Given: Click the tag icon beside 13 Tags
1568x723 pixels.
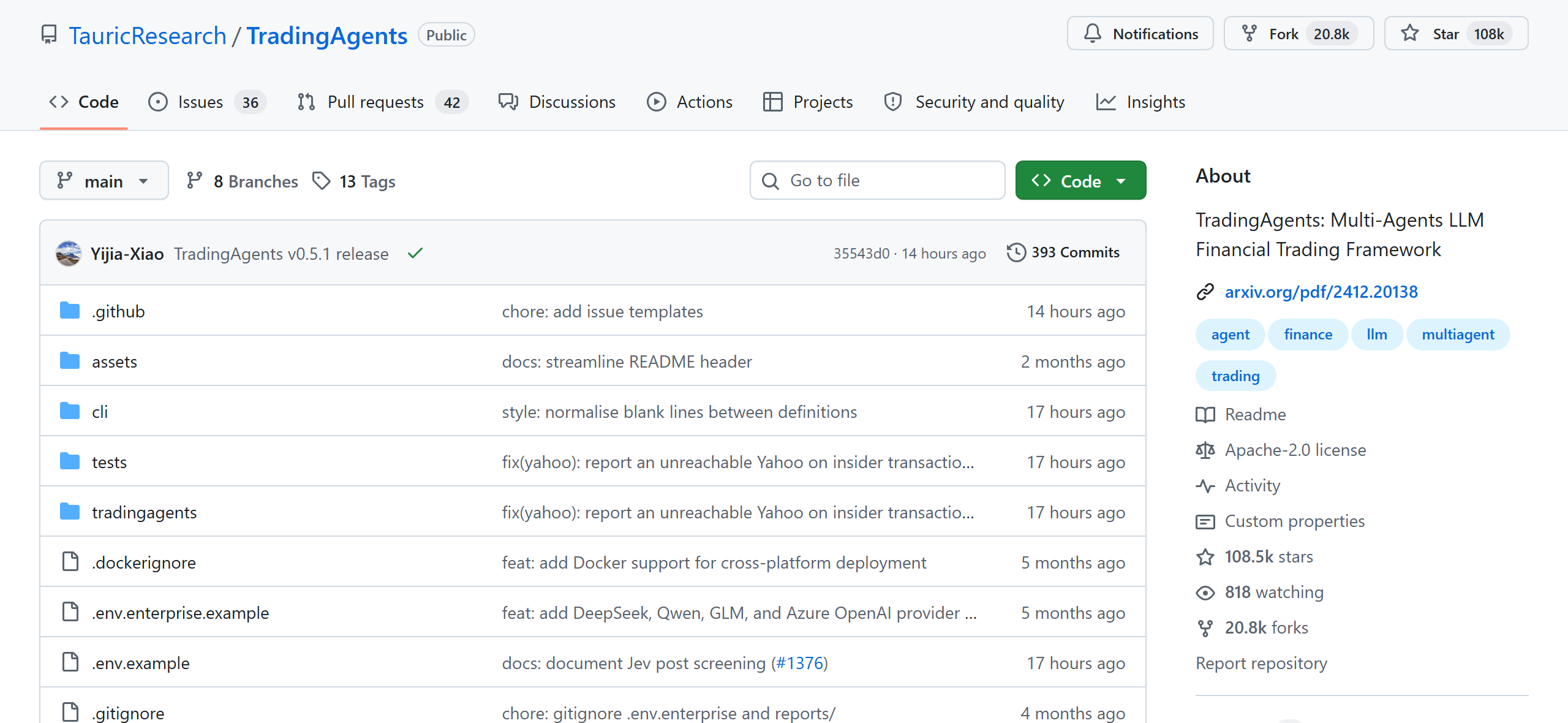Looking at the screenshot, I should click(x=322, y=181).
